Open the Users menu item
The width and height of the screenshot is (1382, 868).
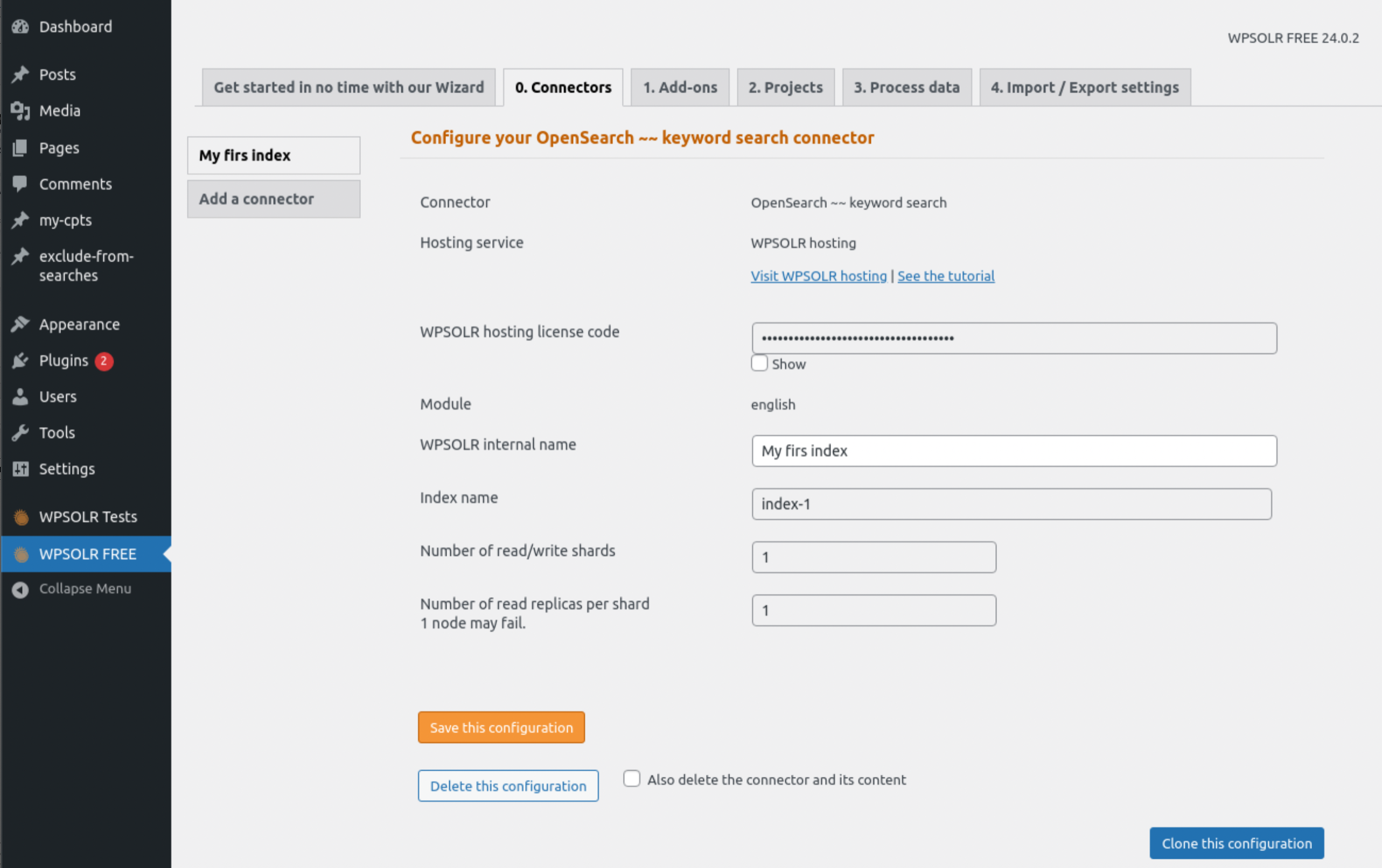(x=86, y=396)
